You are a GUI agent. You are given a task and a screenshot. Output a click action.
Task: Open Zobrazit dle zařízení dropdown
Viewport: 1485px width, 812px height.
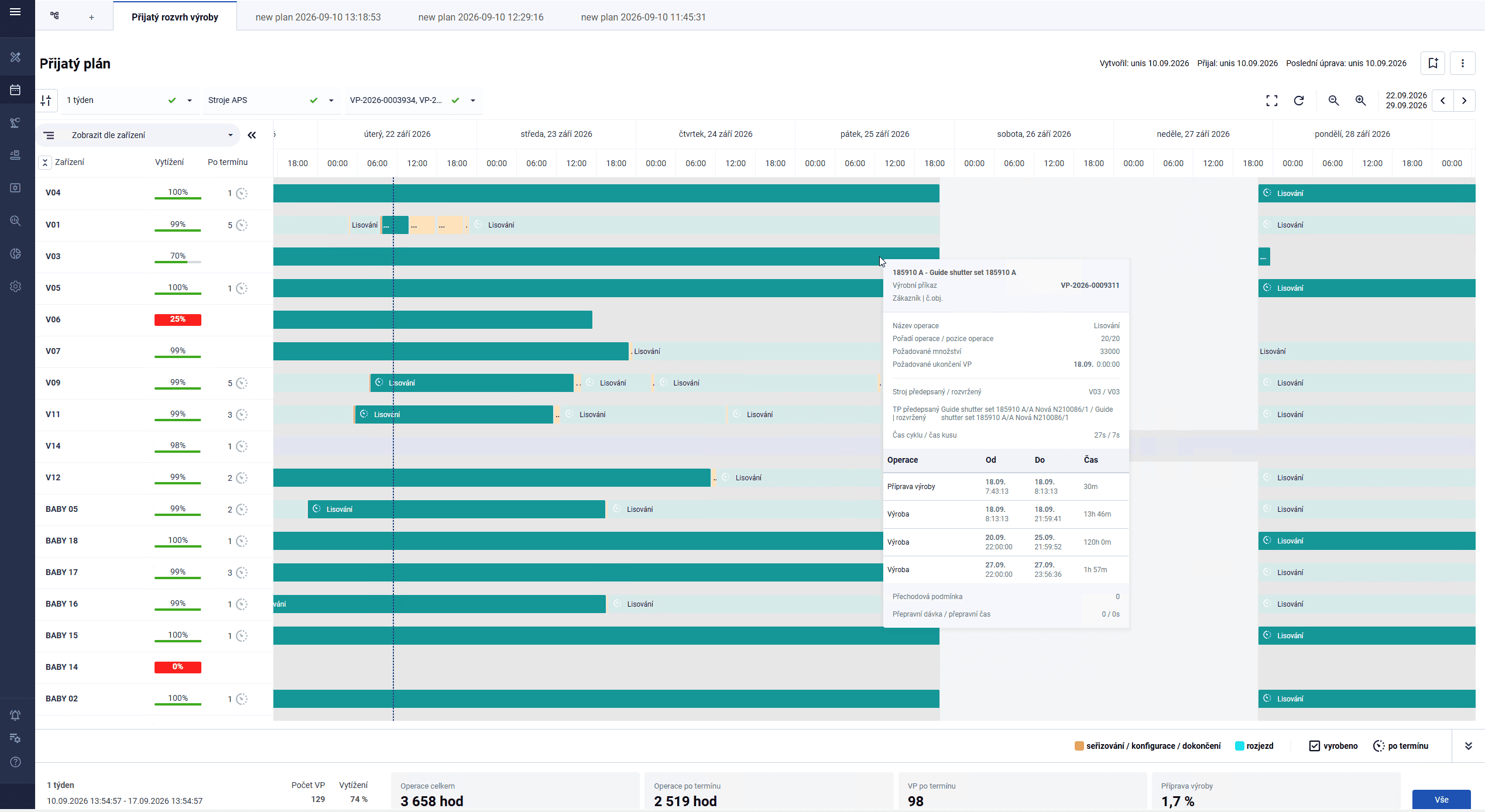[x=139, y=135]
